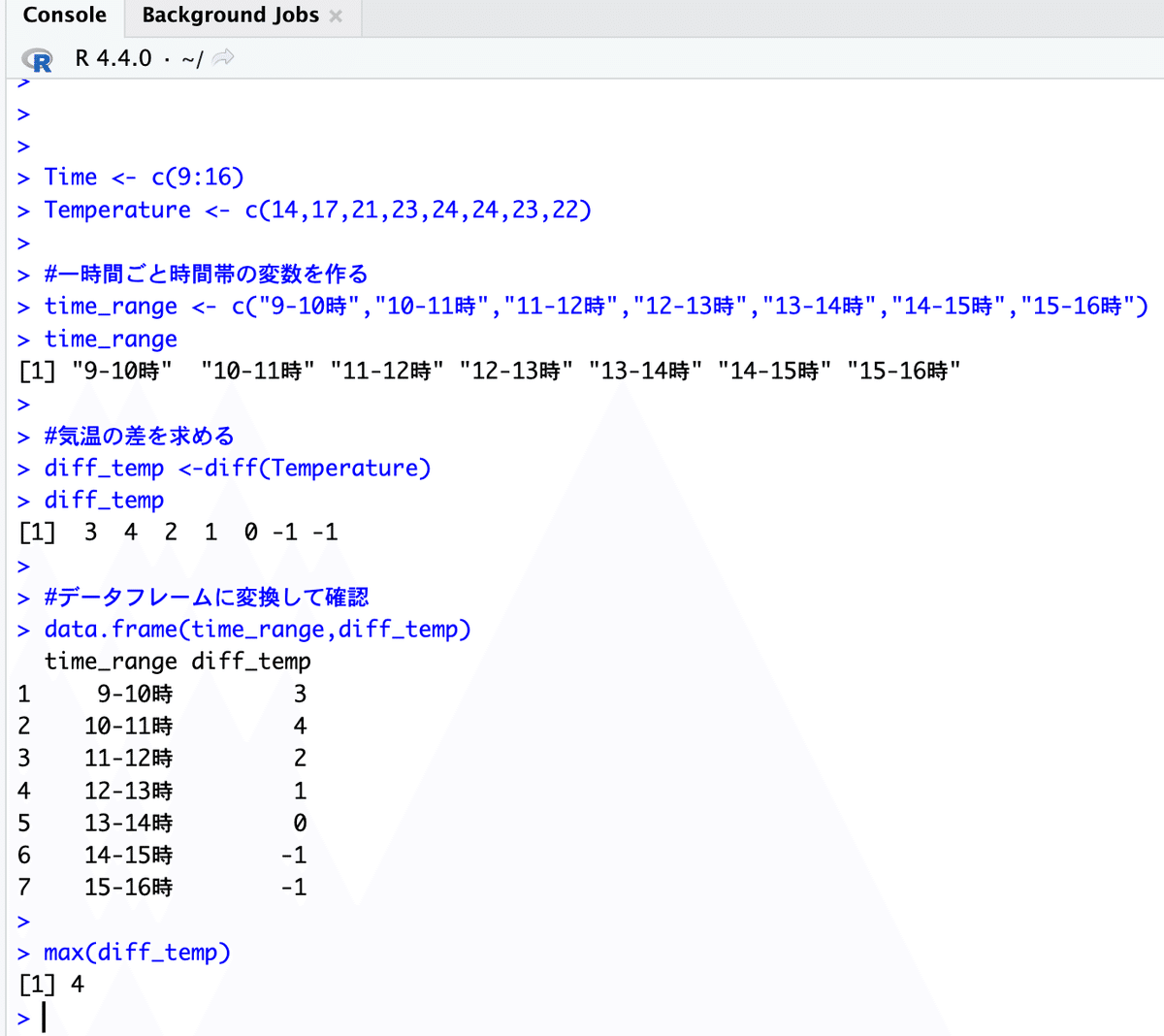Click data frame row 2 with '10-11時'
The width and height of the screenshot is (1164, 1036).
(x=162, y=726)
